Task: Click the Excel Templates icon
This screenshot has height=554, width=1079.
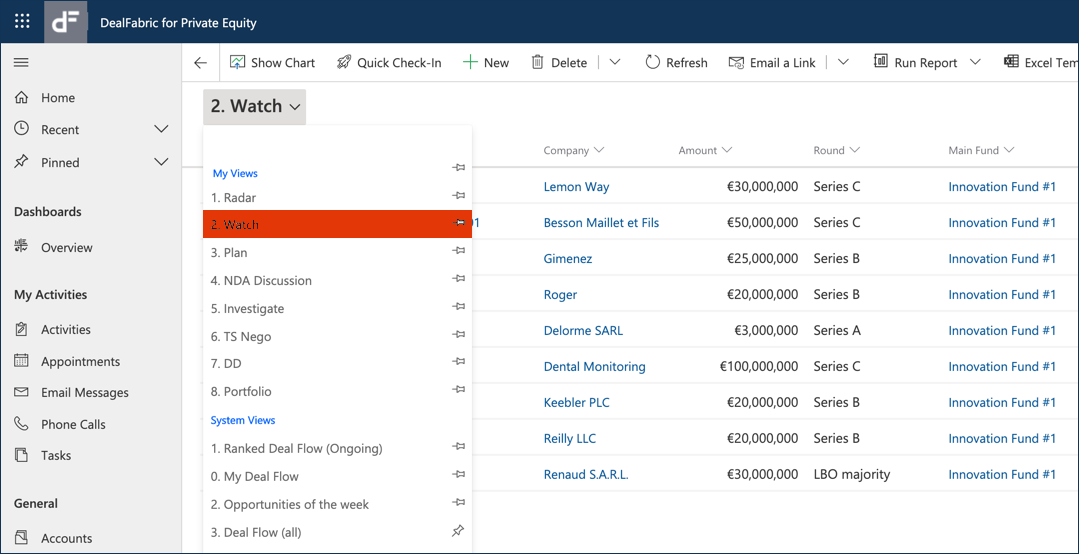Action: [x=1011, y=62]
